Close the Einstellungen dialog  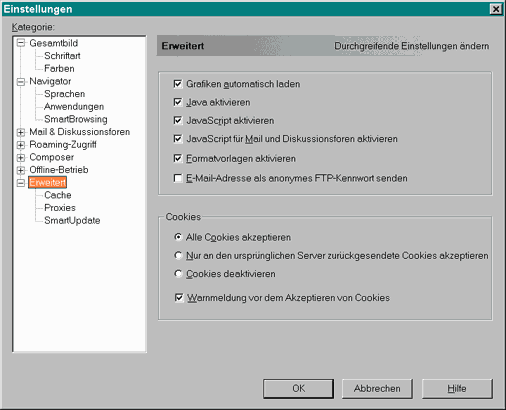pyautogui.click(x=496, y=9)
